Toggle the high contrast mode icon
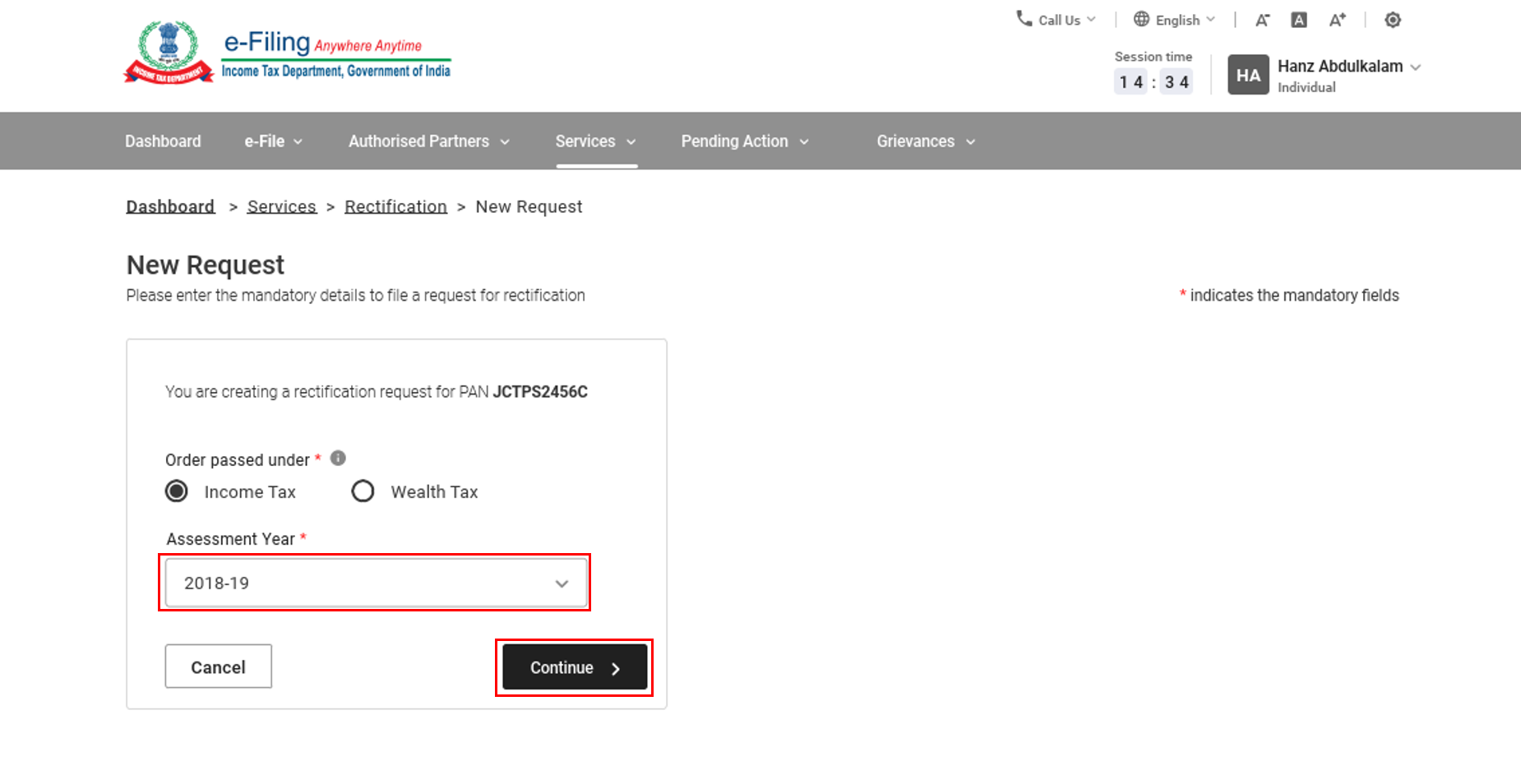 coord(1392,20)
